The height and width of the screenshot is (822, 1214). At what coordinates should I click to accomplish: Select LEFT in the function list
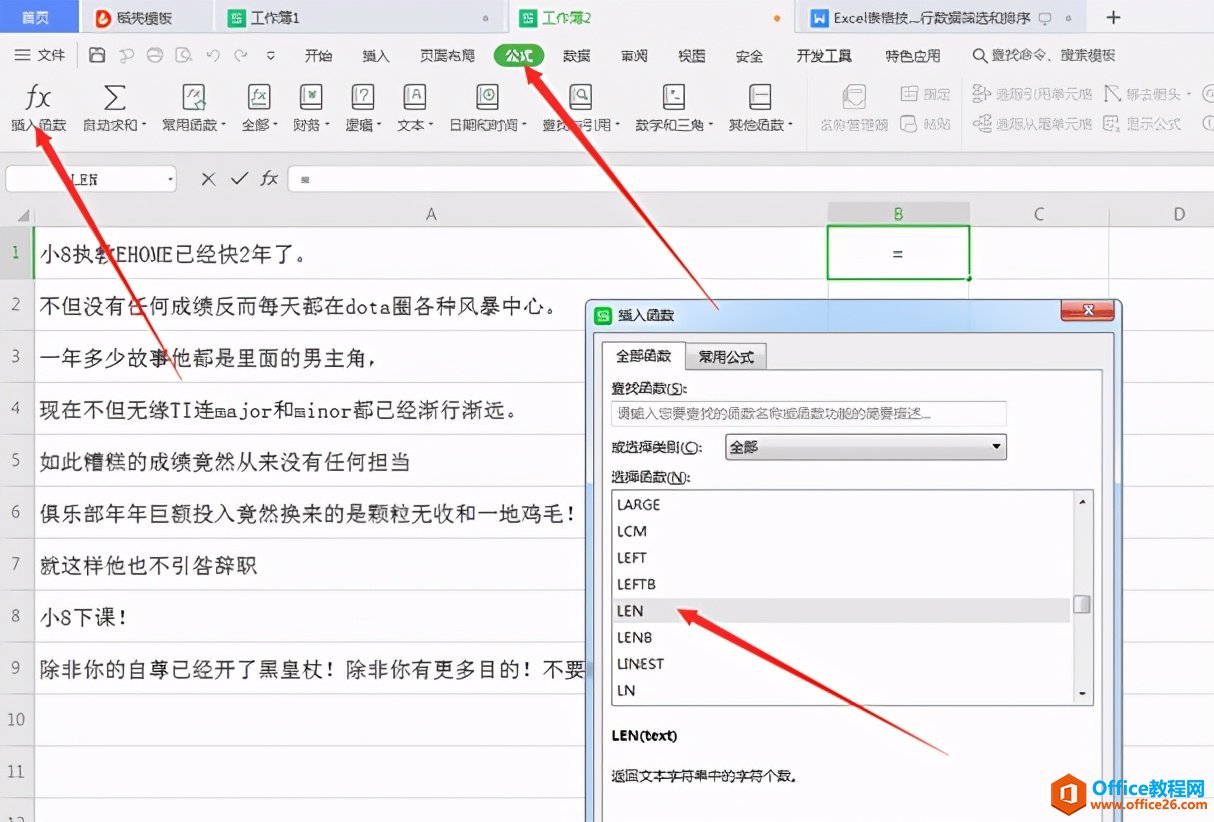tap(632, 558)
